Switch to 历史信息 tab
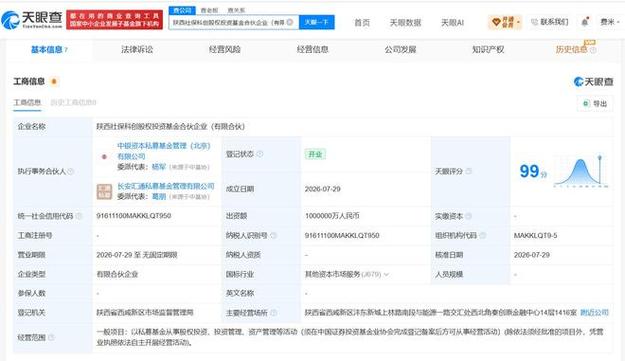The height and width of the screenshot is (361, 625). (571, 49)
